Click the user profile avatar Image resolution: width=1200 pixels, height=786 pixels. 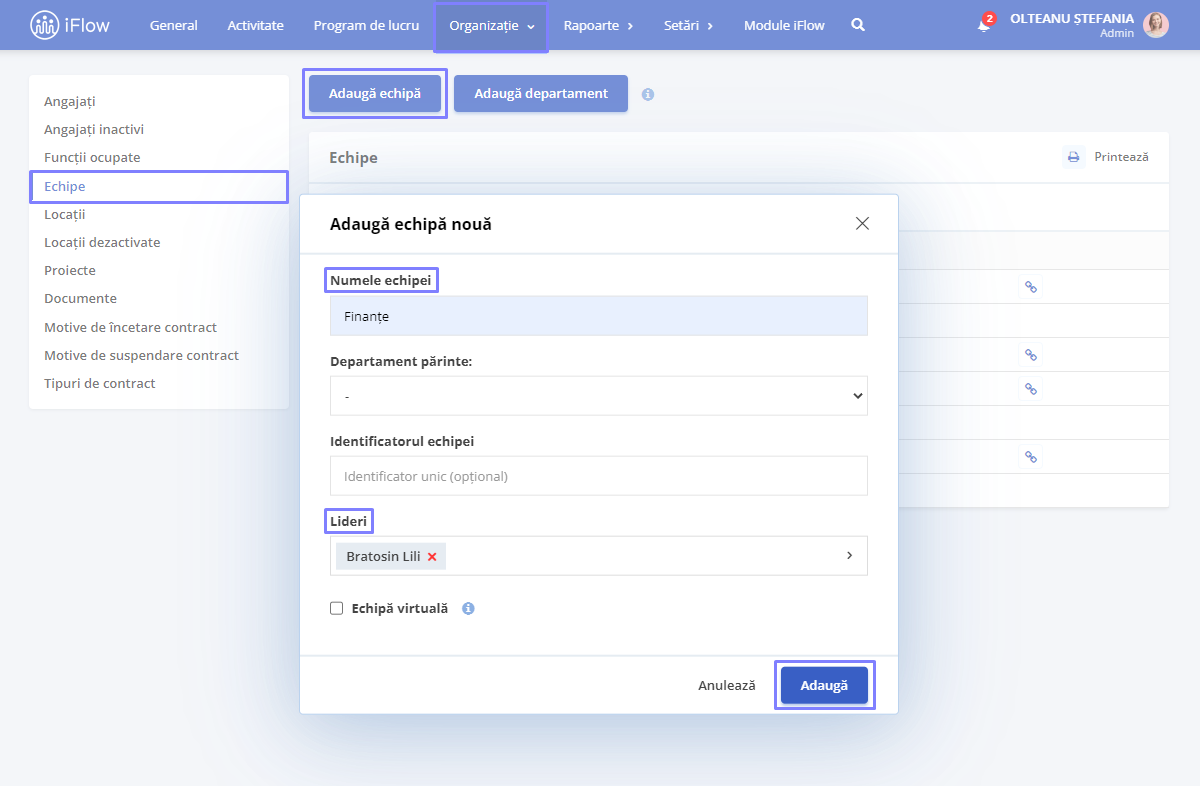[x=1156, y=25]
